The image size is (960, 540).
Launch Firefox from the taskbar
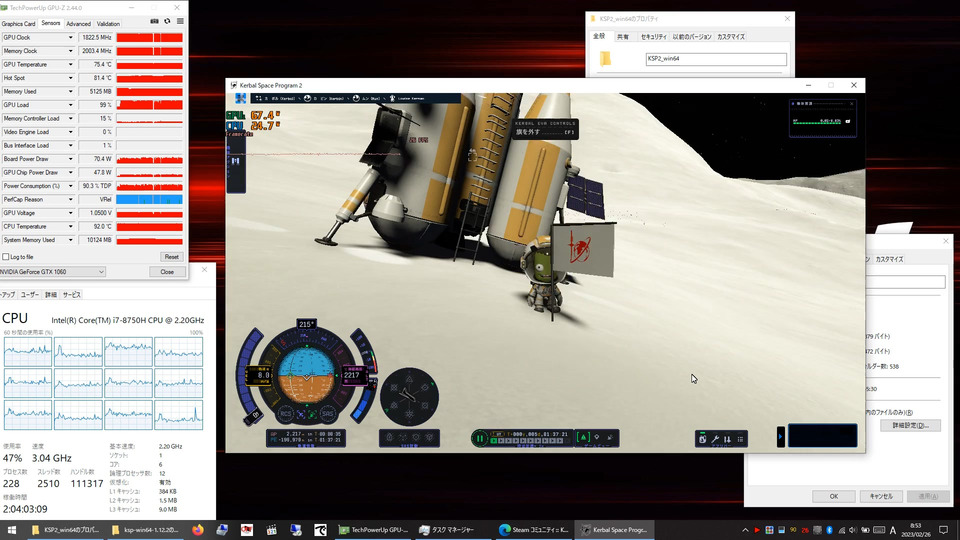click(198, 530)
